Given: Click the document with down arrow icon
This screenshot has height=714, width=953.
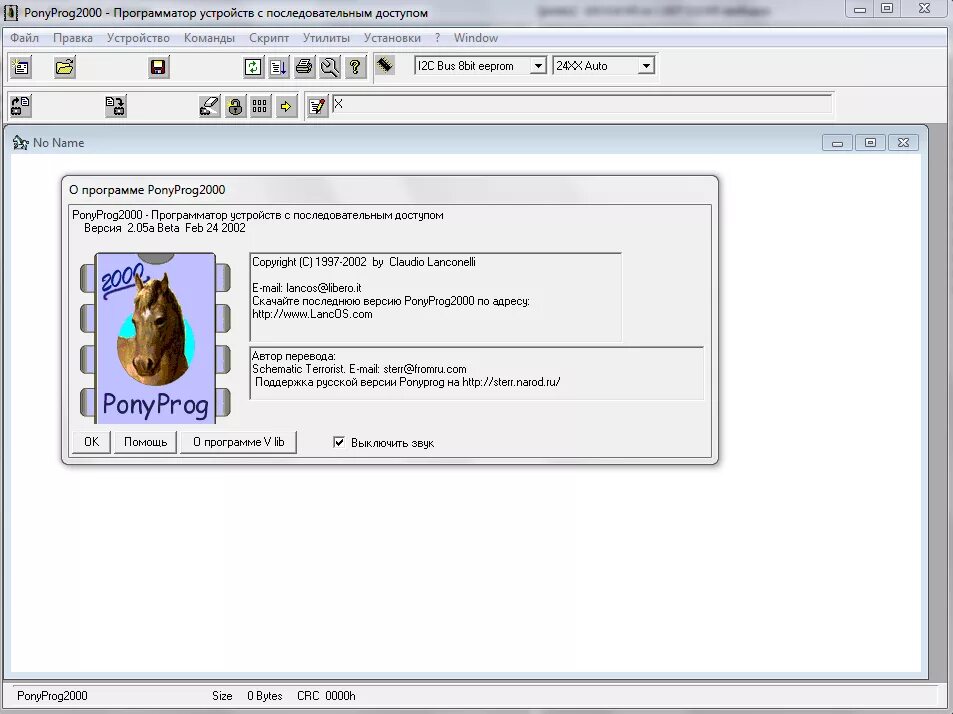Looking at the screenshot, I should point(278,66).
